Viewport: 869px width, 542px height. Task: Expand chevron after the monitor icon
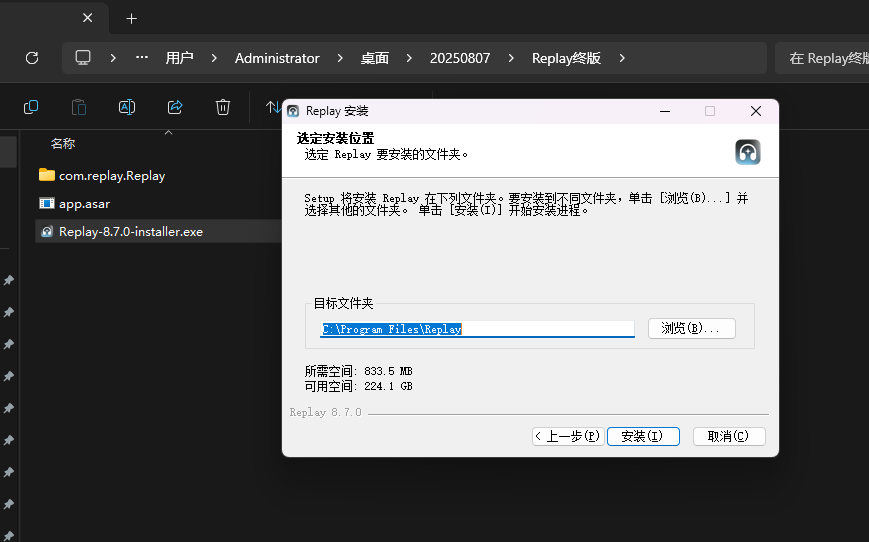pos(113,58)
